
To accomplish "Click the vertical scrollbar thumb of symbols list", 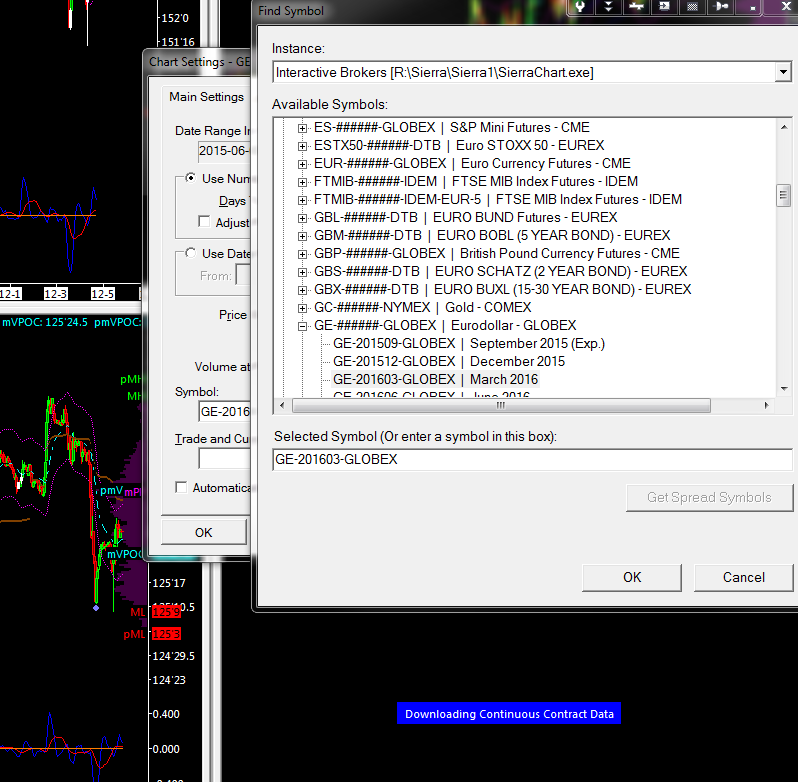I will point(783,195).
